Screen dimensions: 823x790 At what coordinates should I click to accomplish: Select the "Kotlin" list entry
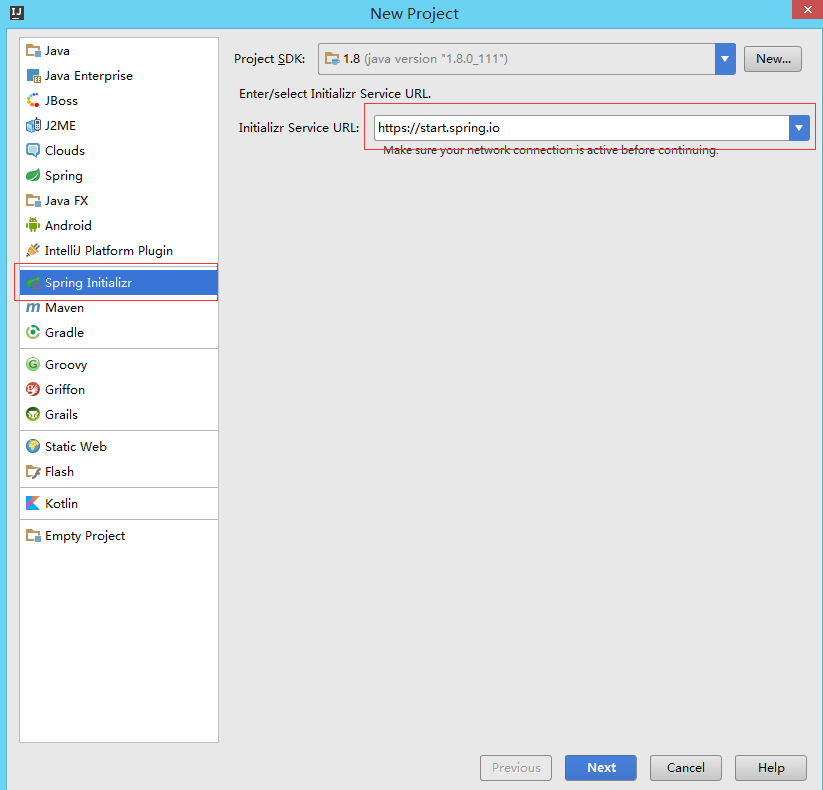coord(119,504)
